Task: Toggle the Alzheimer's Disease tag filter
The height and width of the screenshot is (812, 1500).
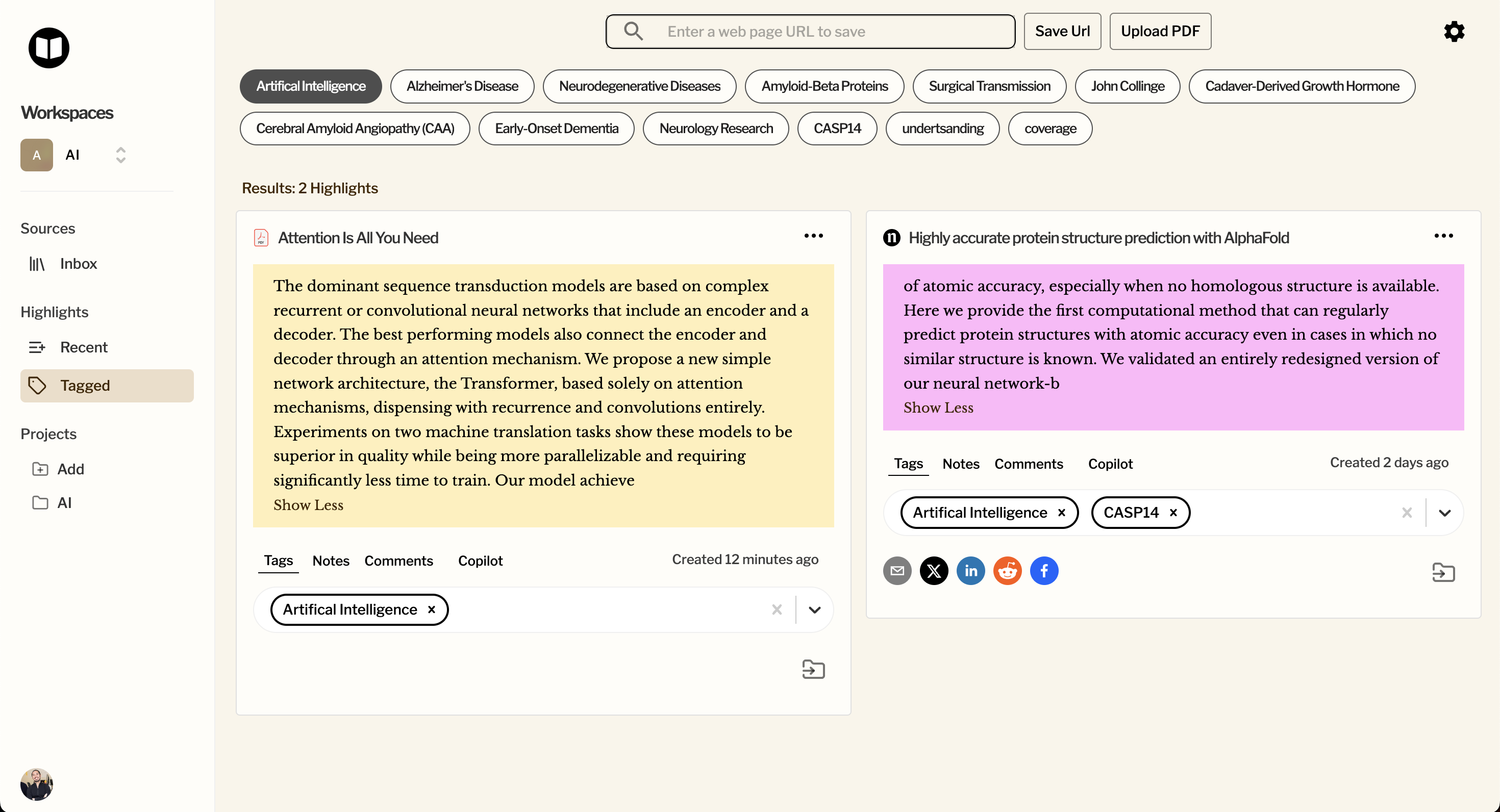Action: pos(462,86)
